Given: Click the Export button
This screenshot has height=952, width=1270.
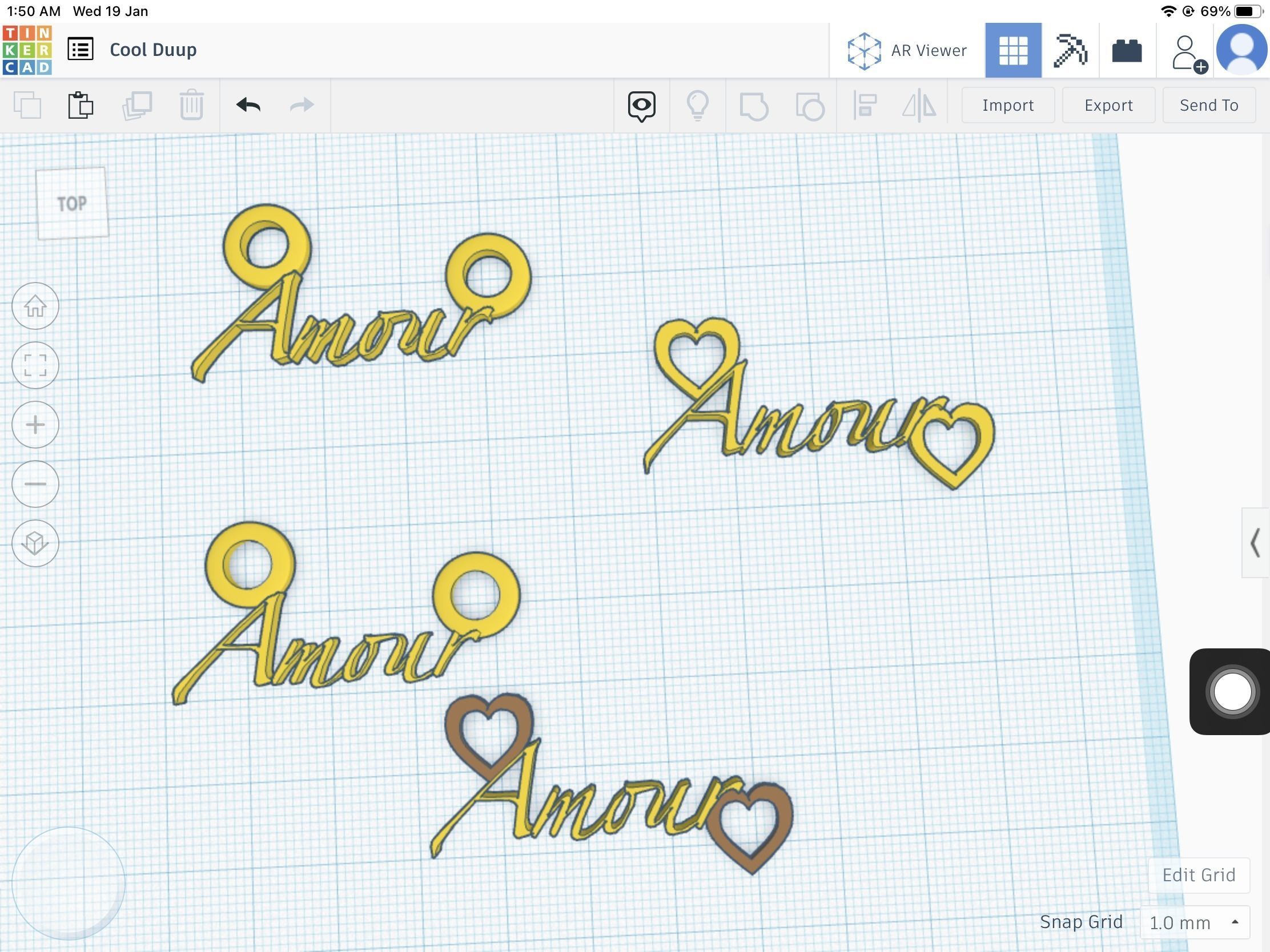Looking at the screenshot, I should (x=1108, y=105).
